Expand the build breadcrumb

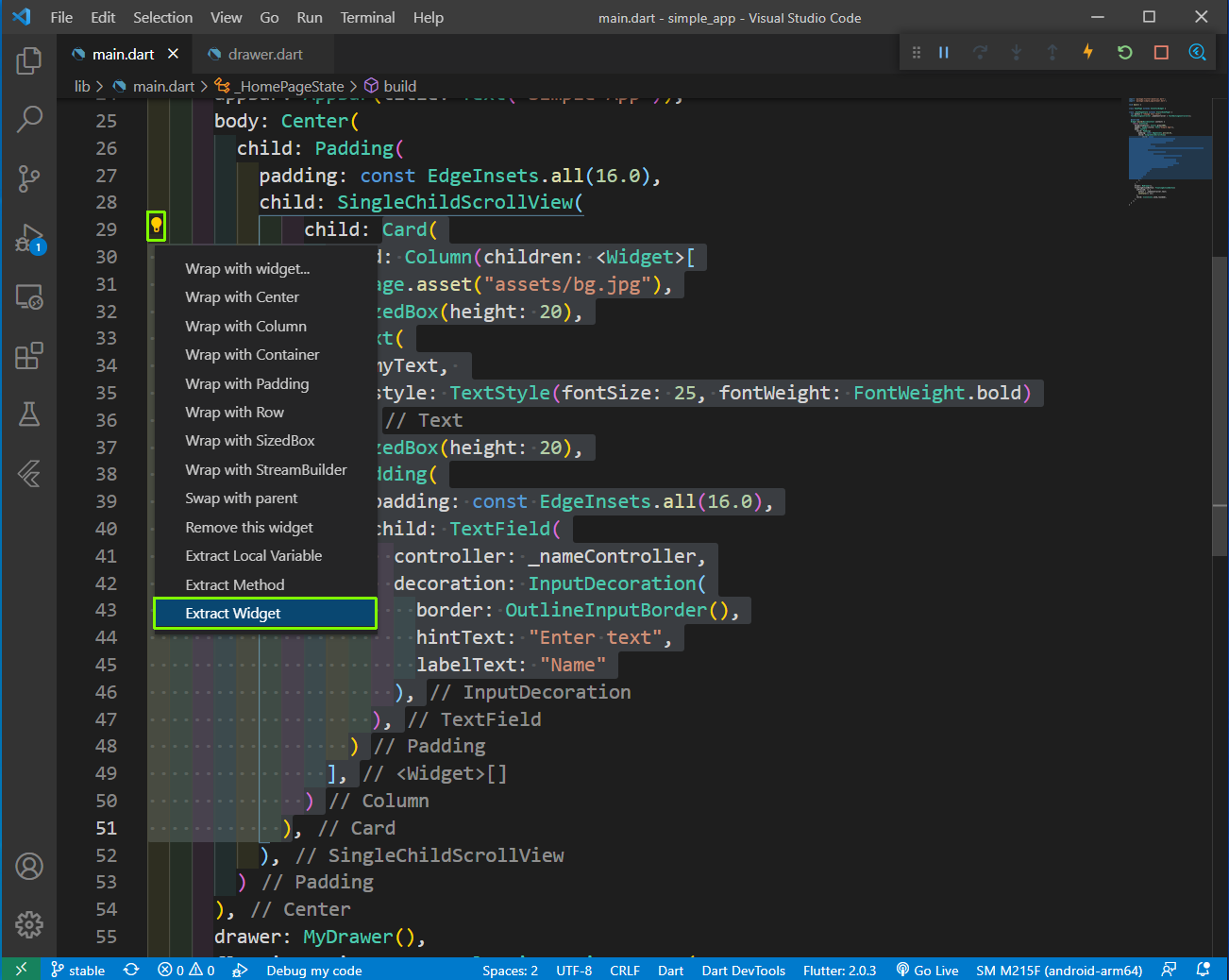390,86
